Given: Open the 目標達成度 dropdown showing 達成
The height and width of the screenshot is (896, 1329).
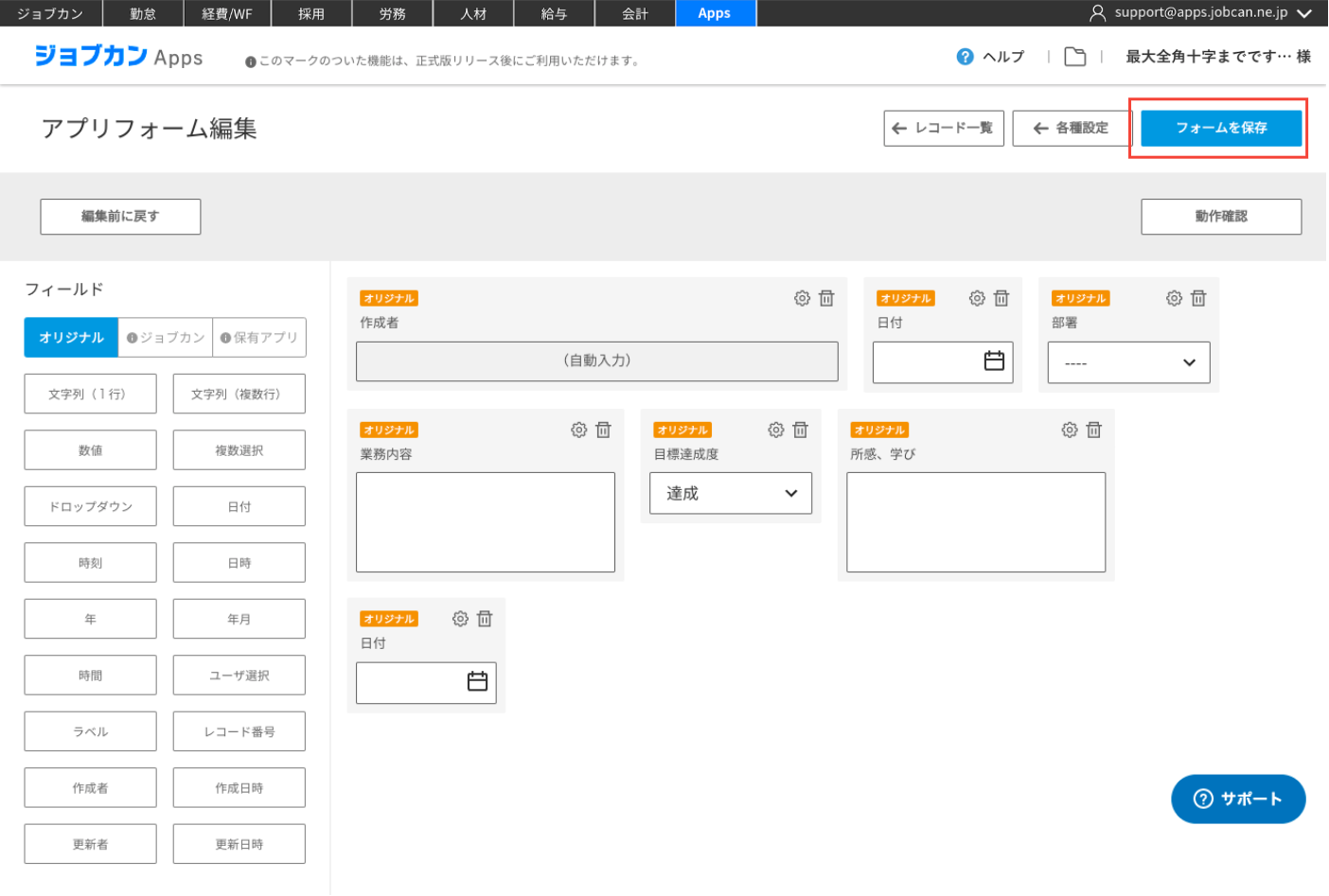Looking at the screenshot, I should point(730,493).
